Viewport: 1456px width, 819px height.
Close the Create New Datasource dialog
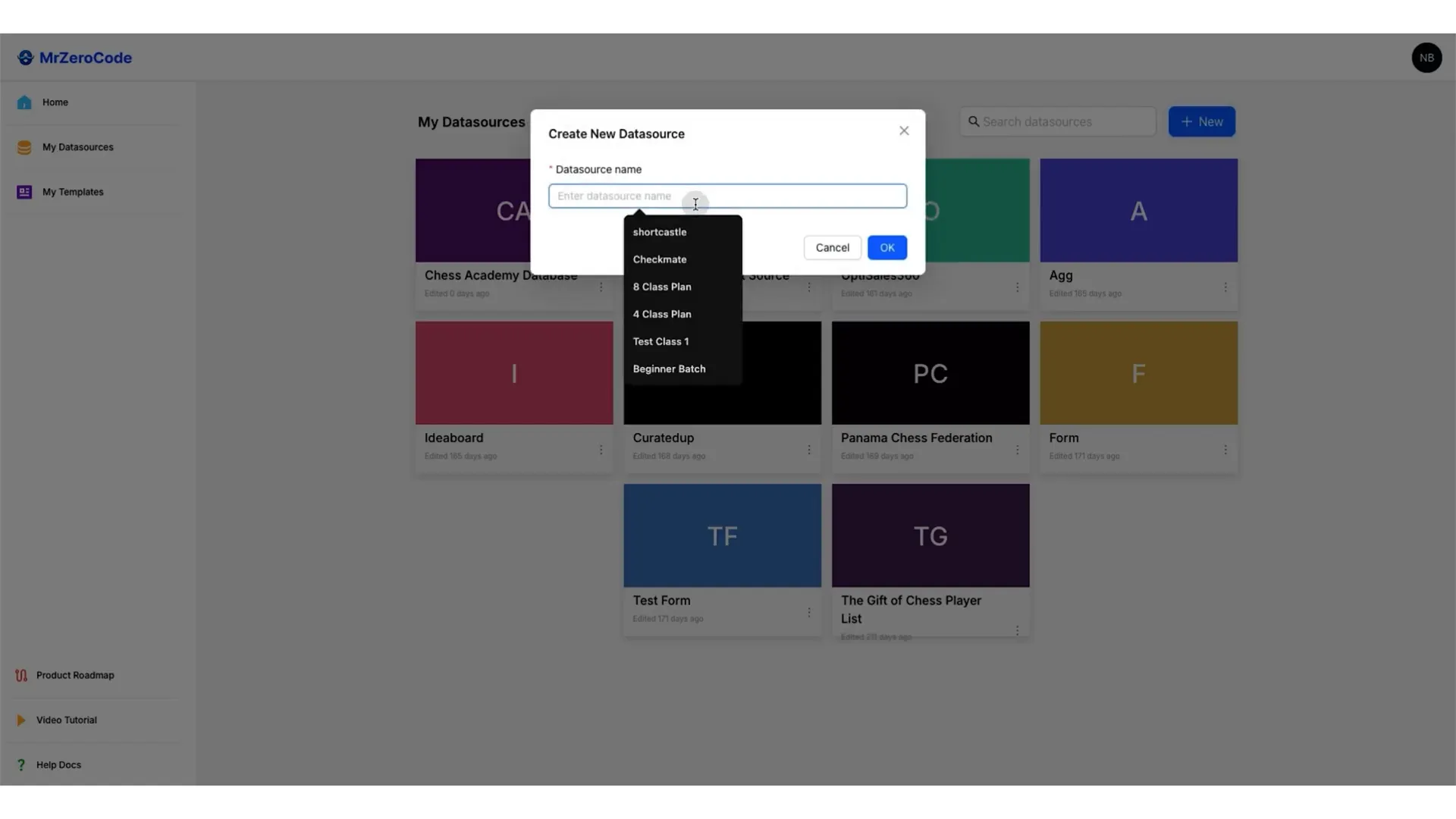pos(904,130)
